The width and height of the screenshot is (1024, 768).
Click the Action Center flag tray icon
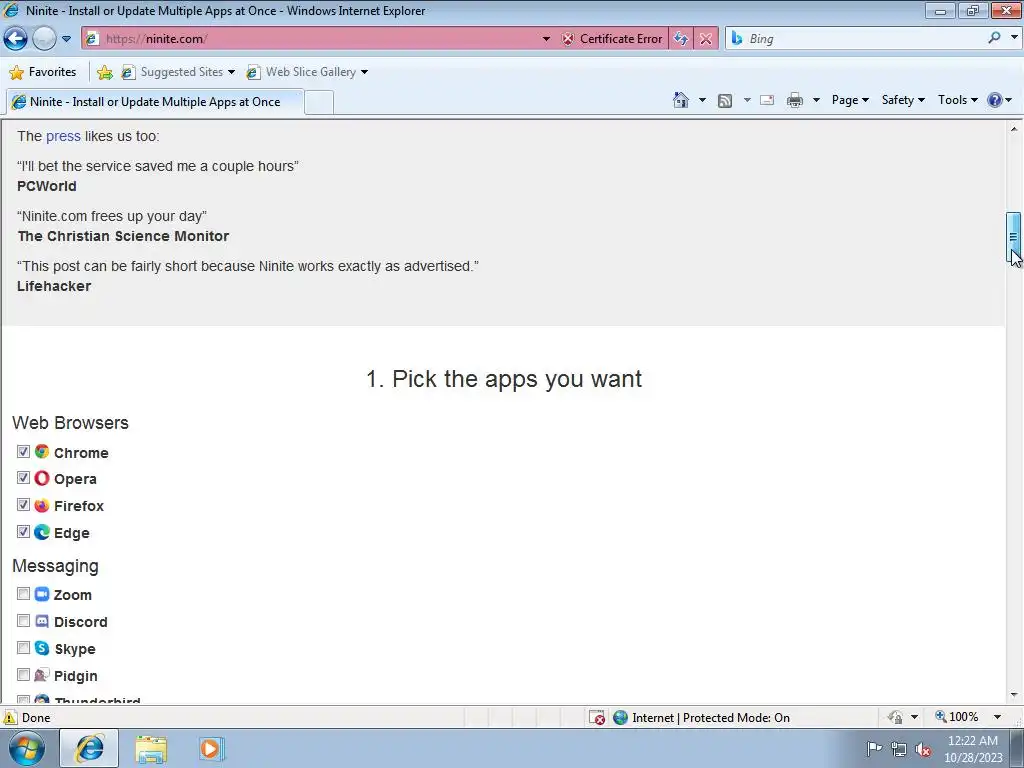tap(874, 748)
